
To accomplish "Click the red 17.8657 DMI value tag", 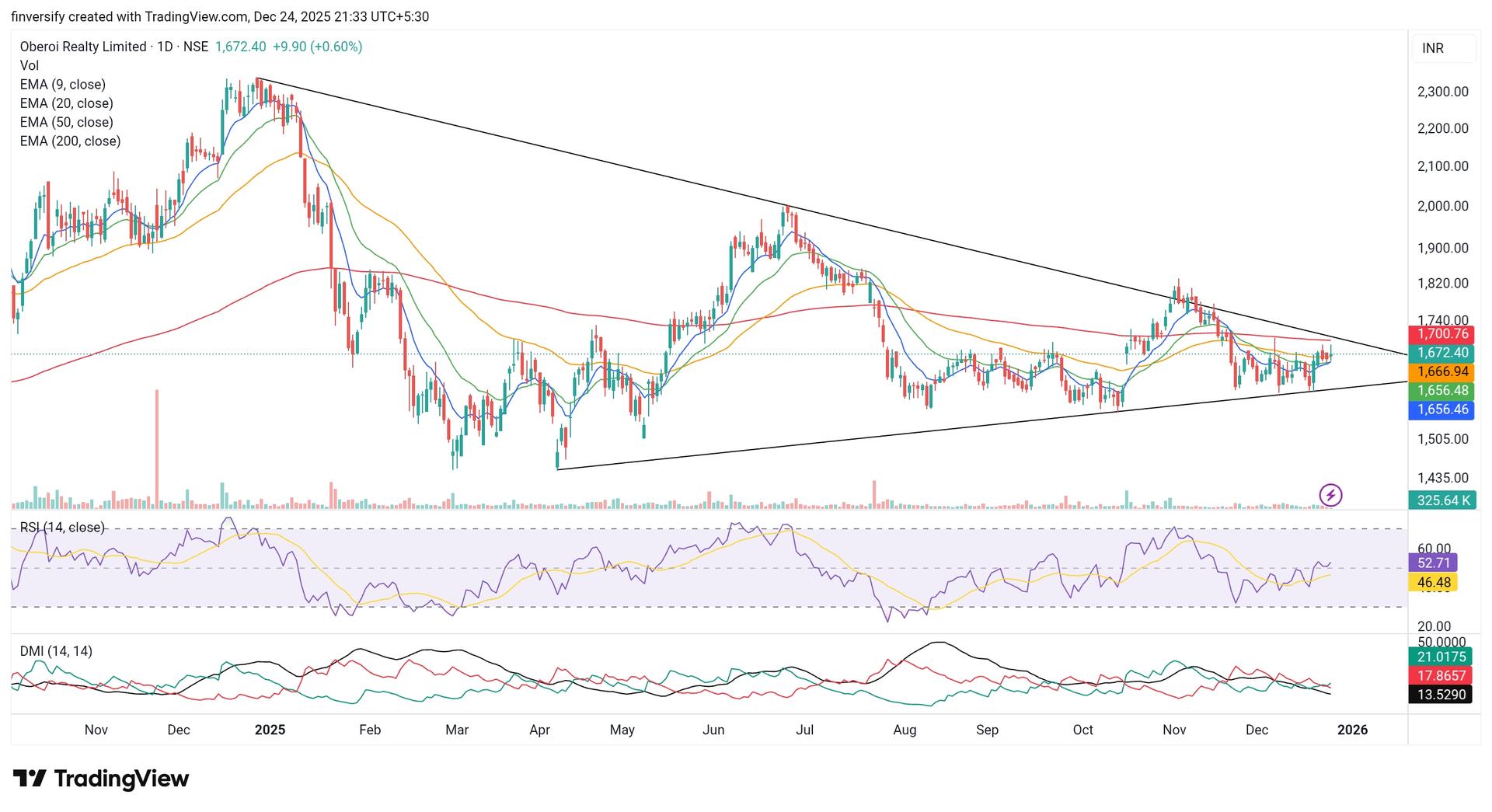I will click(1441, 676).
